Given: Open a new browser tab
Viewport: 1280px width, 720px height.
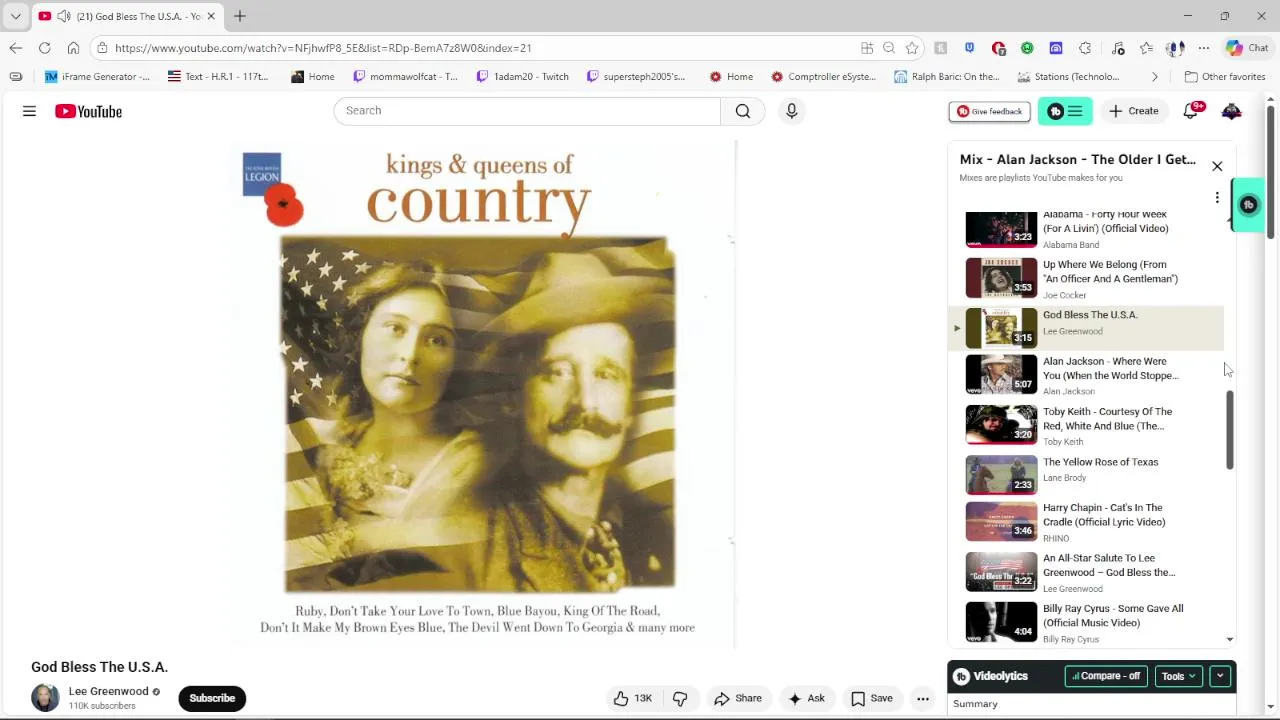Looking at the screenshot, I should [x=239, y=17].
